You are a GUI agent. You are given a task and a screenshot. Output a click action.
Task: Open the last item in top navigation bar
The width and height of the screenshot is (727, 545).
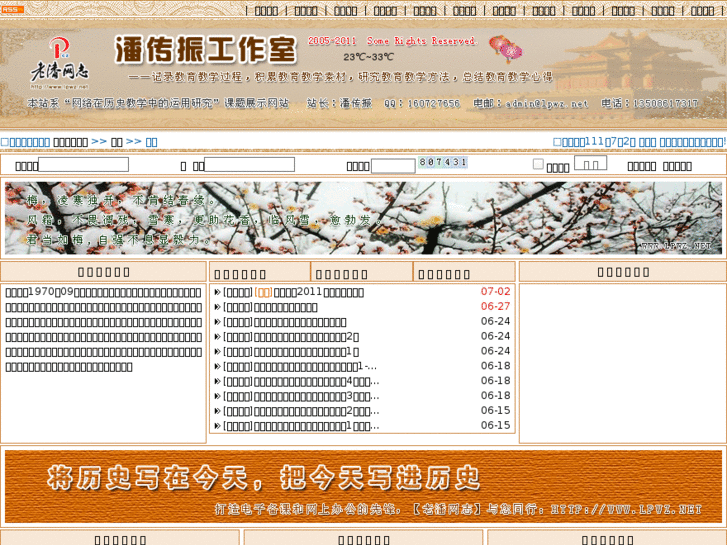point(702,11)
